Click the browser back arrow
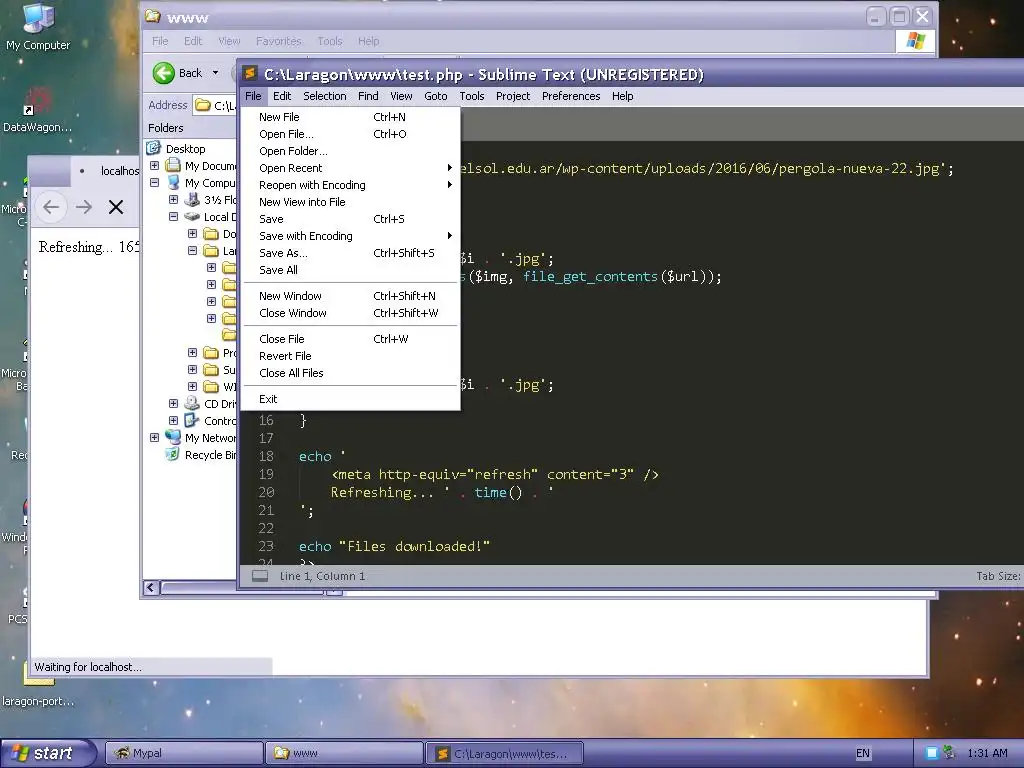This screenshot has width=1024, height=768. 51,207
